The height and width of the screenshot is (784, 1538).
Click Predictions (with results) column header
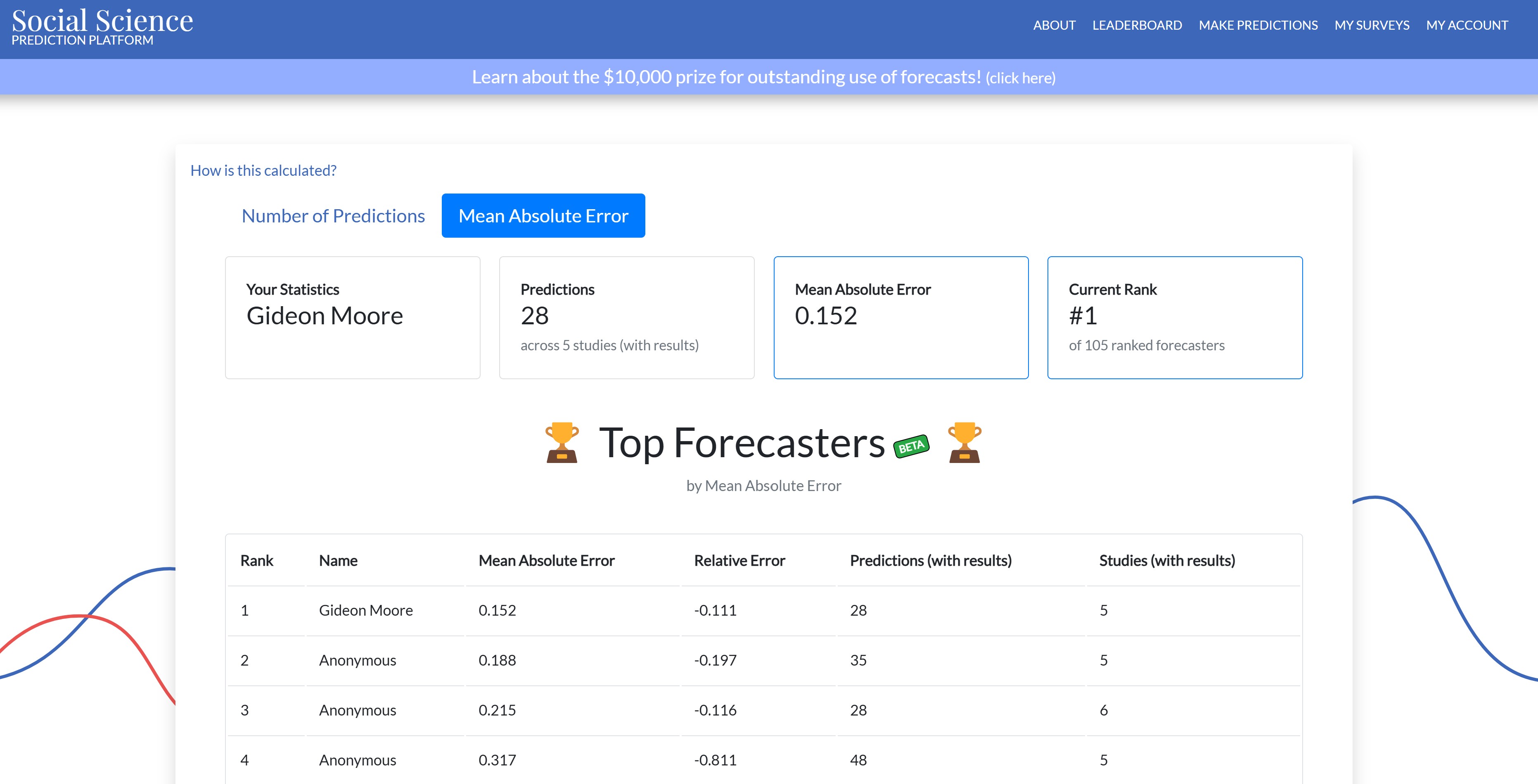point(930,561)
